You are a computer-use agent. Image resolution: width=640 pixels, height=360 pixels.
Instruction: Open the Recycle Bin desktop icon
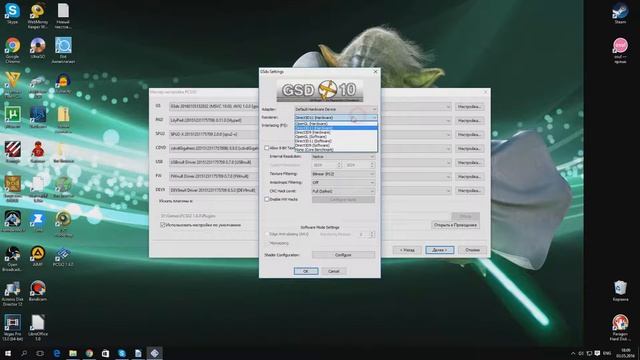click(x=620, y=291)
